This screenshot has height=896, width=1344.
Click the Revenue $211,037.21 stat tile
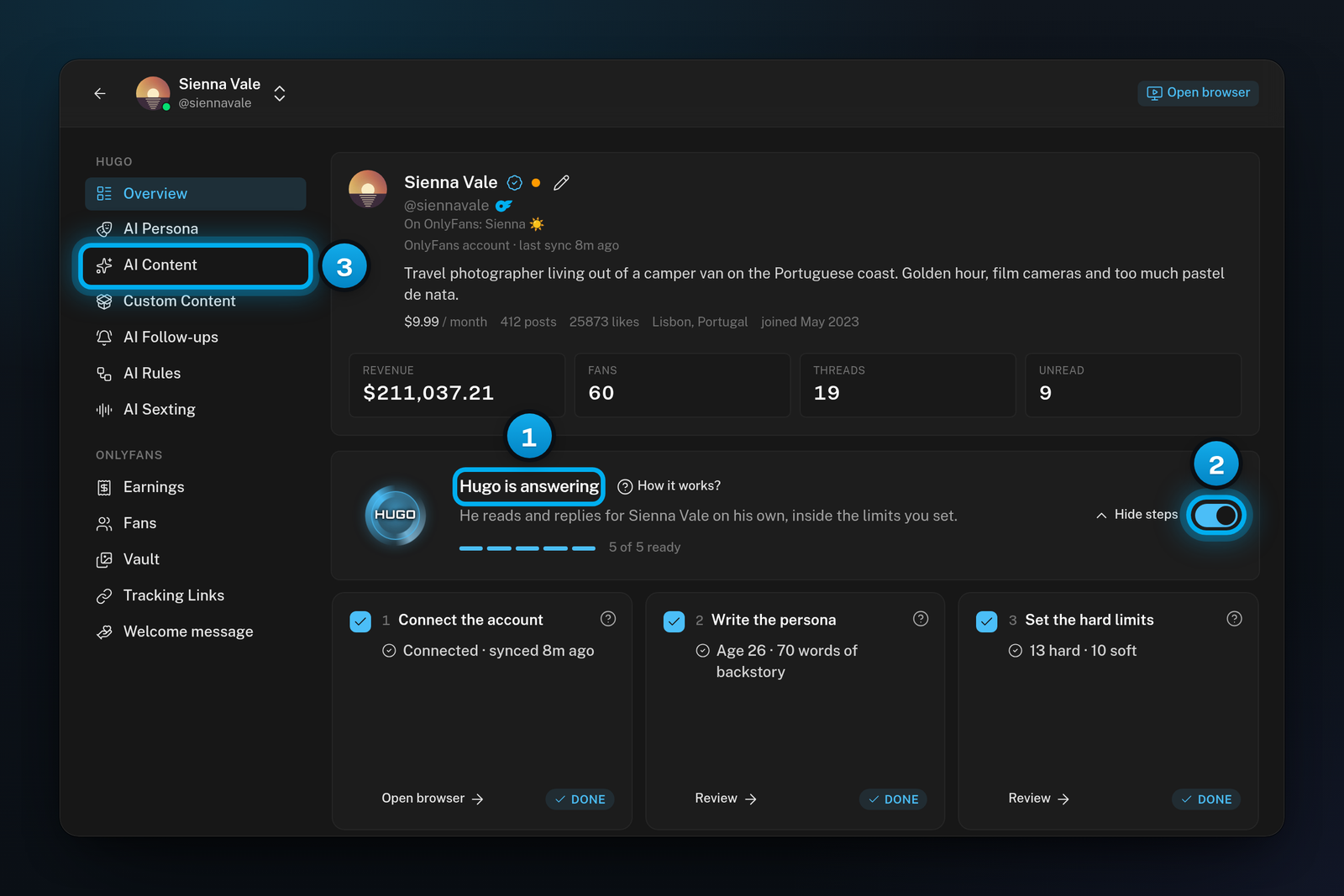pos(457,385)
